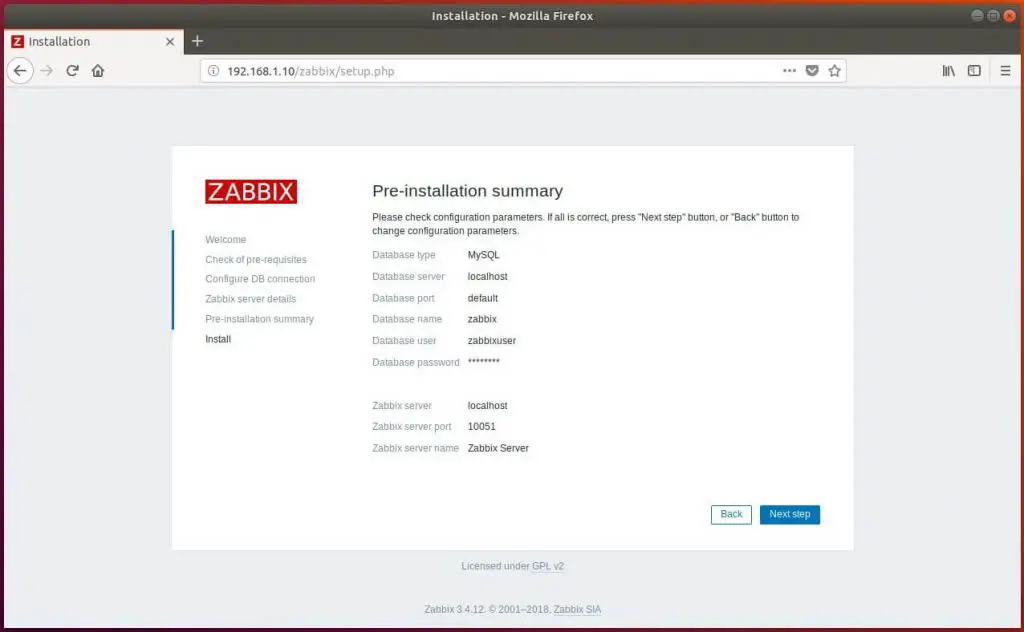Screen dimensions: 1024x632
Task: Maximize the Firefox window
Action: [993, 16]
